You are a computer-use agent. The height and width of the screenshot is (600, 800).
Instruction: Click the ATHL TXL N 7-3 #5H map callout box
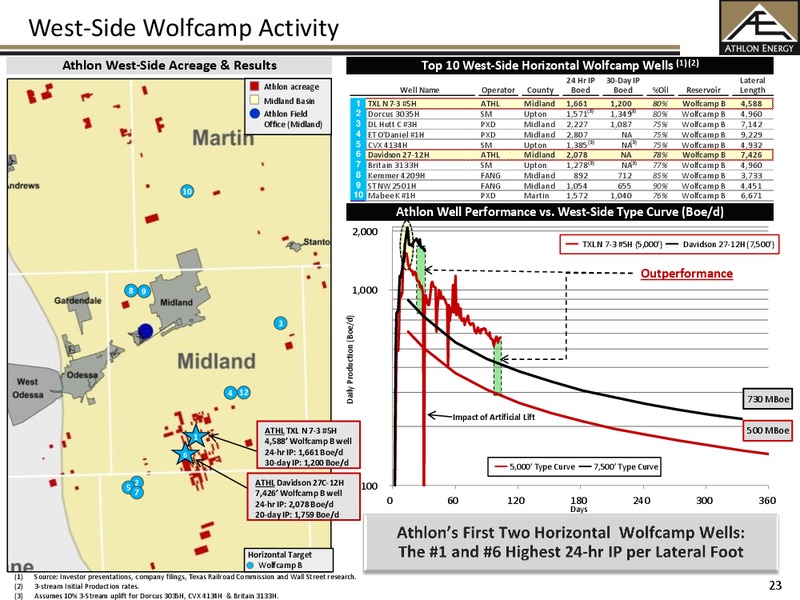pyautogui.click(x=309, y=445)
